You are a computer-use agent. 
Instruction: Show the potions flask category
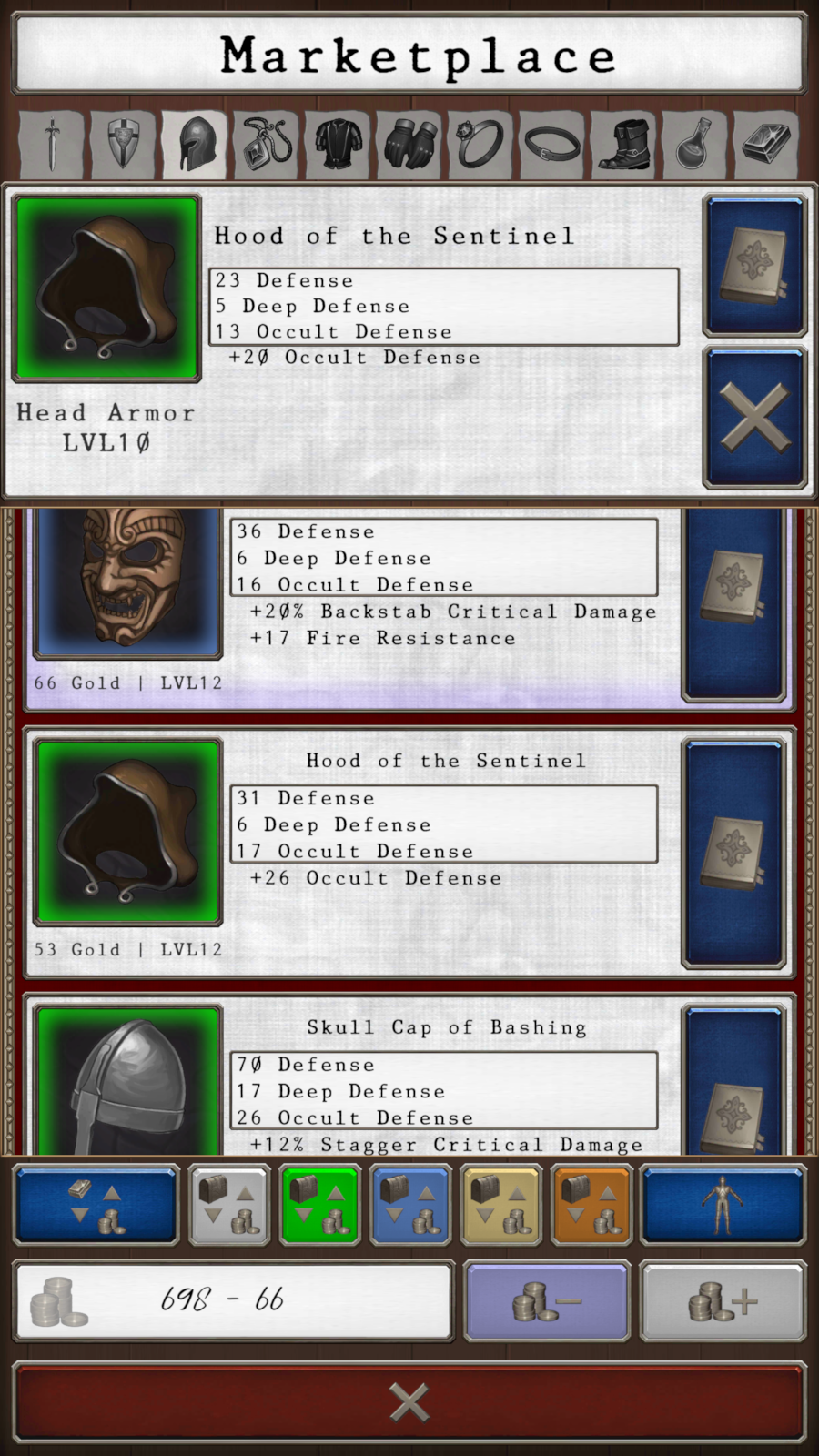point(695,144)
